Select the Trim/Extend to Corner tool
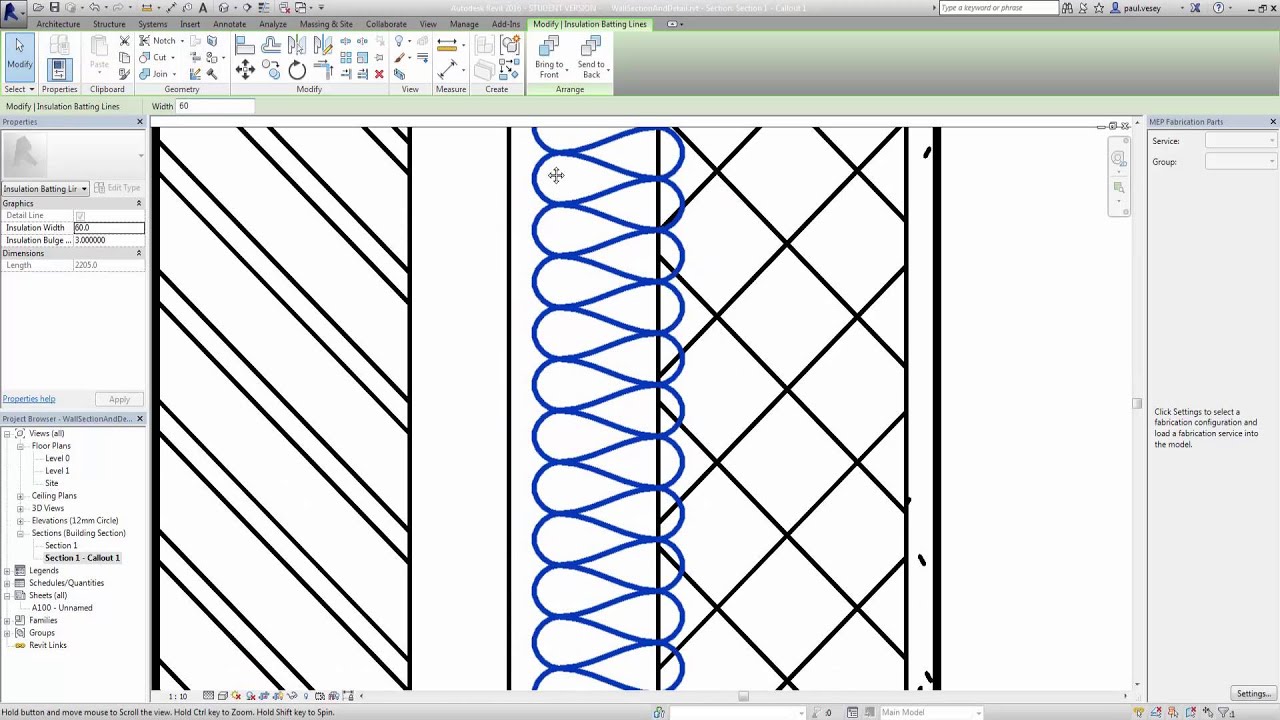This screenshot has height=720, width=1280. click(322, 70)
